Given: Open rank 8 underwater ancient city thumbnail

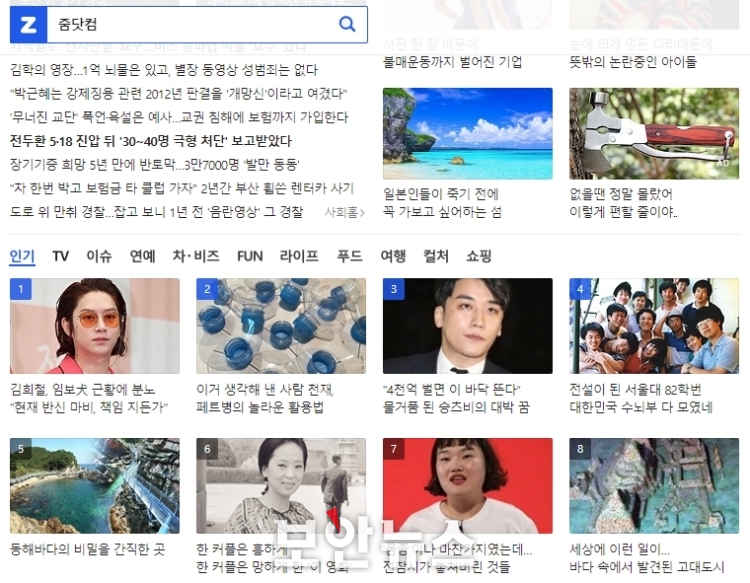Looking at the screenshot, I should [x=654, y=486].
